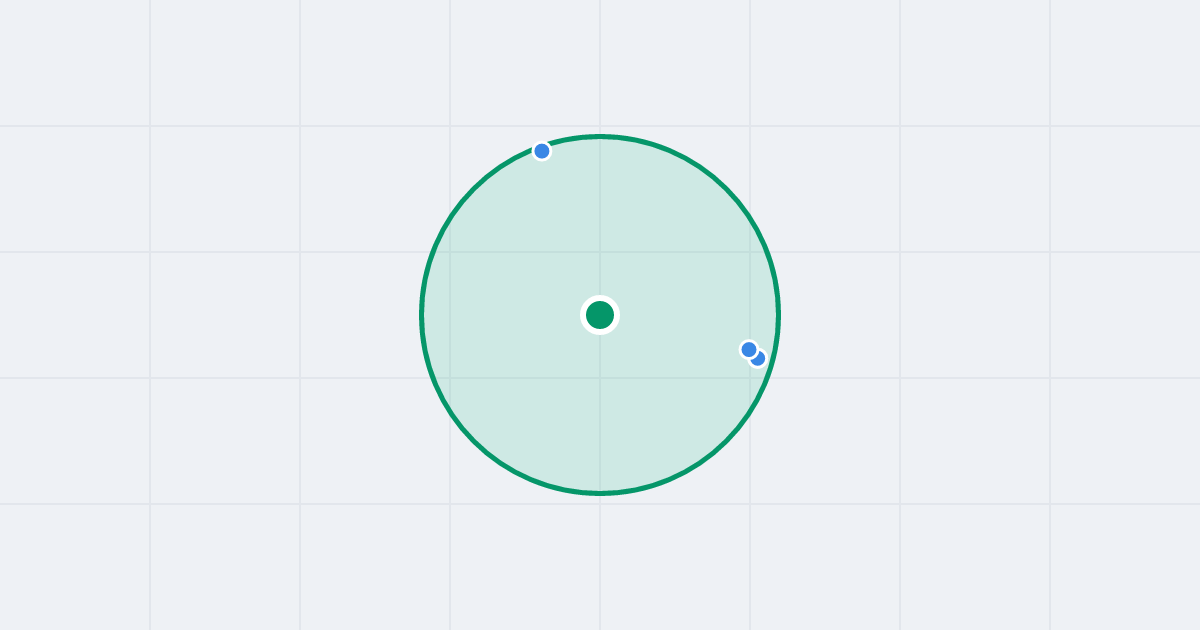The width and height of the screenshot is (1200, 630).
Task: Click the shaded circle interior just below the center marker
Action: tap(600, 360)
